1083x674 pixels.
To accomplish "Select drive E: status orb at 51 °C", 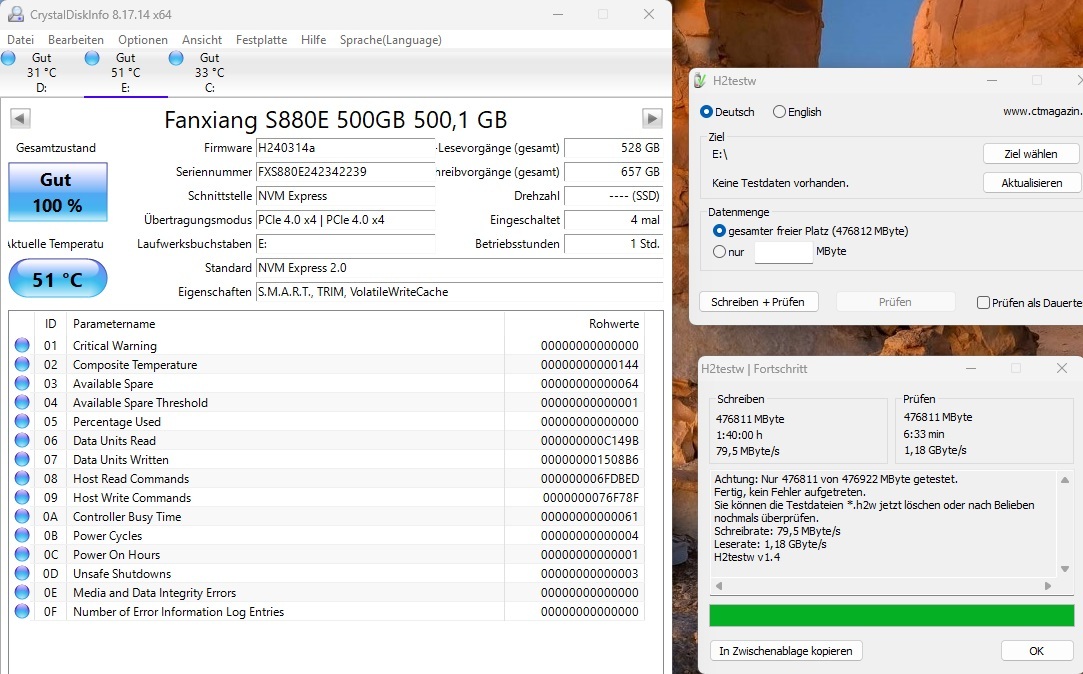I will click(92, 58).
